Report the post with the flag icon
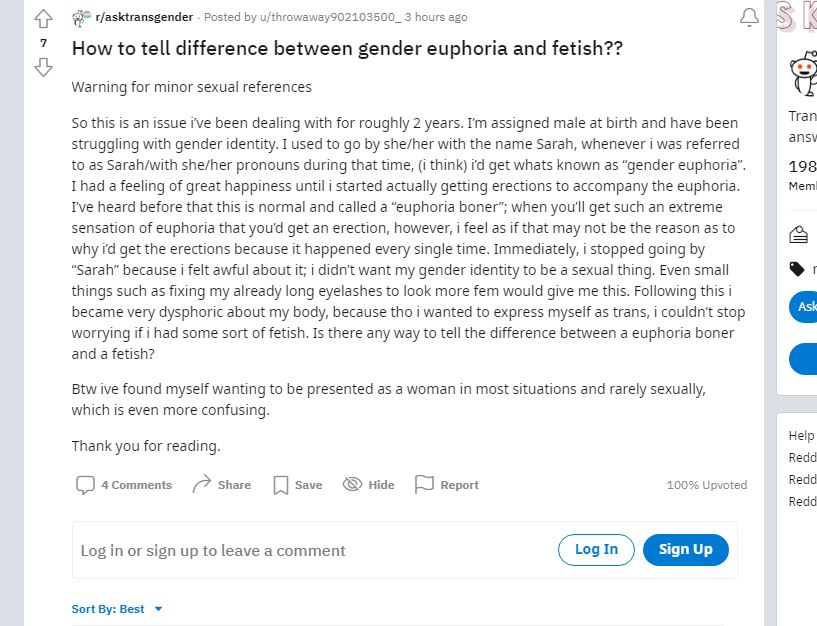 pyautogui.click(x=424, y=484)
